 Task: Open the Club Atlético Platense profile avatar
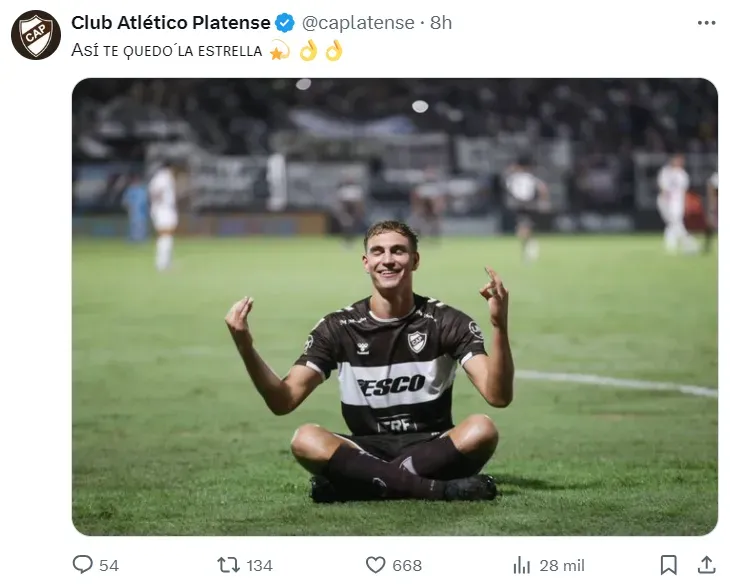(x=36, y=35)
